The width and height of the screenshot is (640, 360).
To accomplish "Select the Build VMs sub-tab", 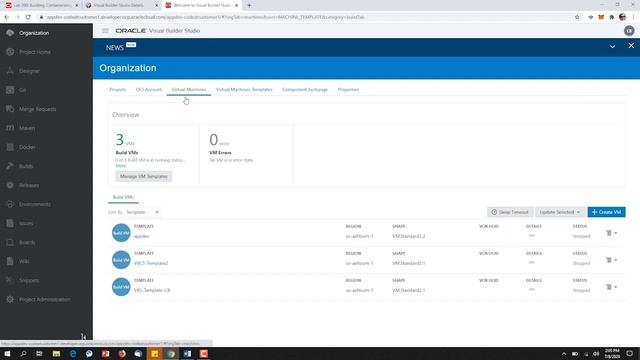I will click(x=123, y=197).
